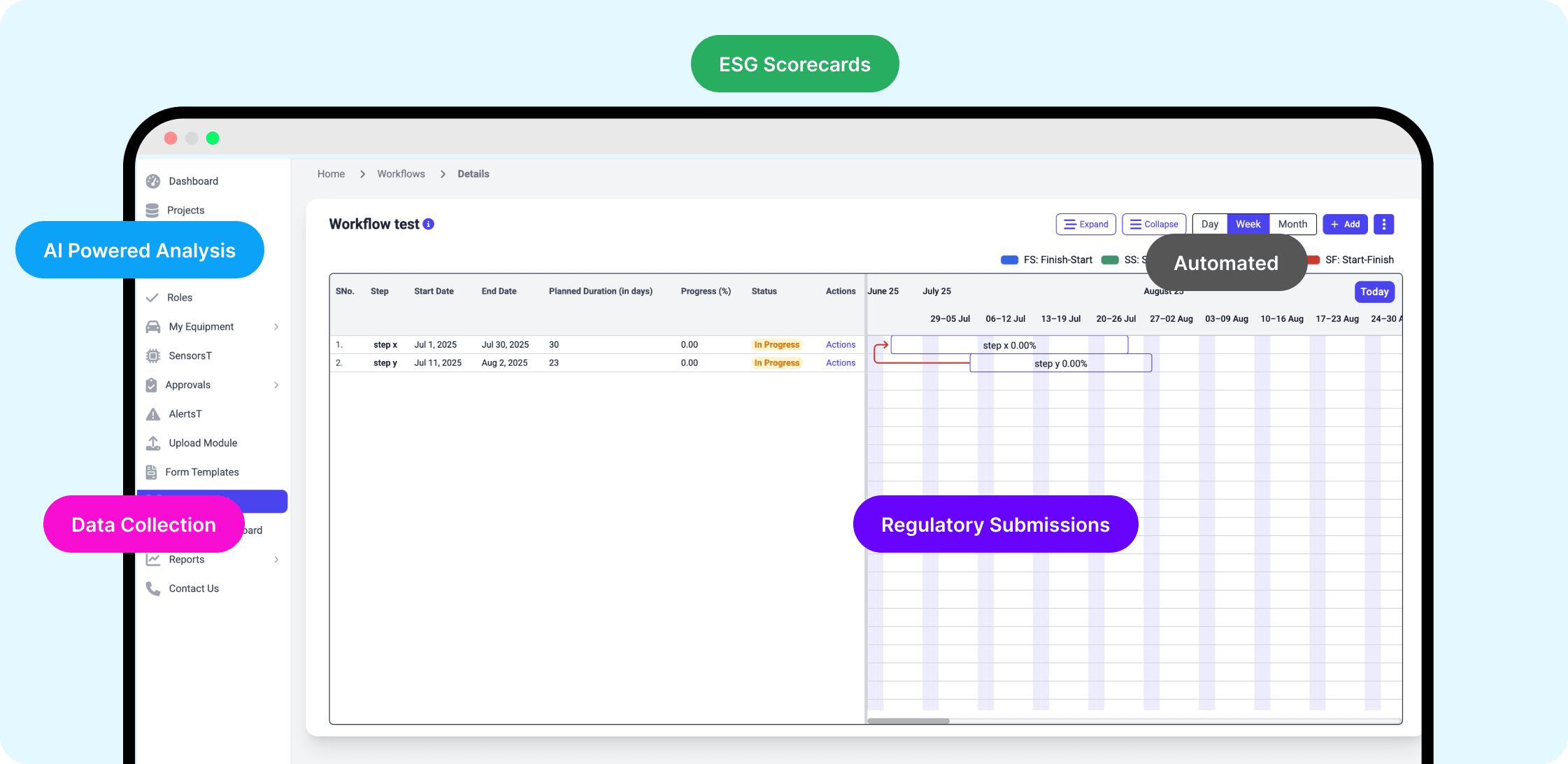This screenshot has width=1568, height=764.
Task: Click the step y name cell
Action: [x=385, y=363]
